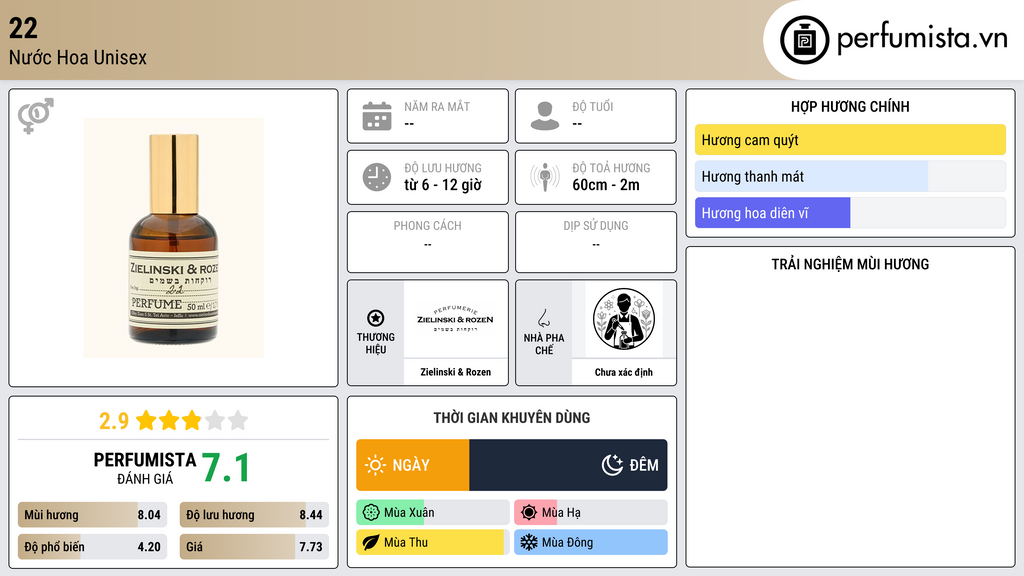Viewport: 1024px width, 576px height.
Task: Open the Zielinski & Rozen perfume bottle image
Action: coord(174,238)
